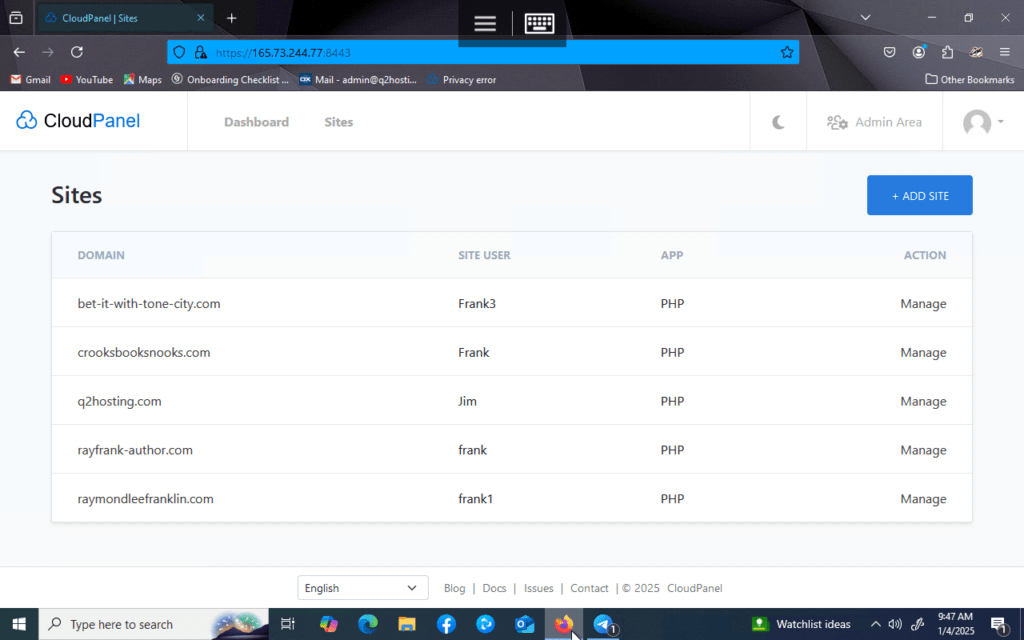
Task: Show hidden system tray icons
Action: coord(876,624)
